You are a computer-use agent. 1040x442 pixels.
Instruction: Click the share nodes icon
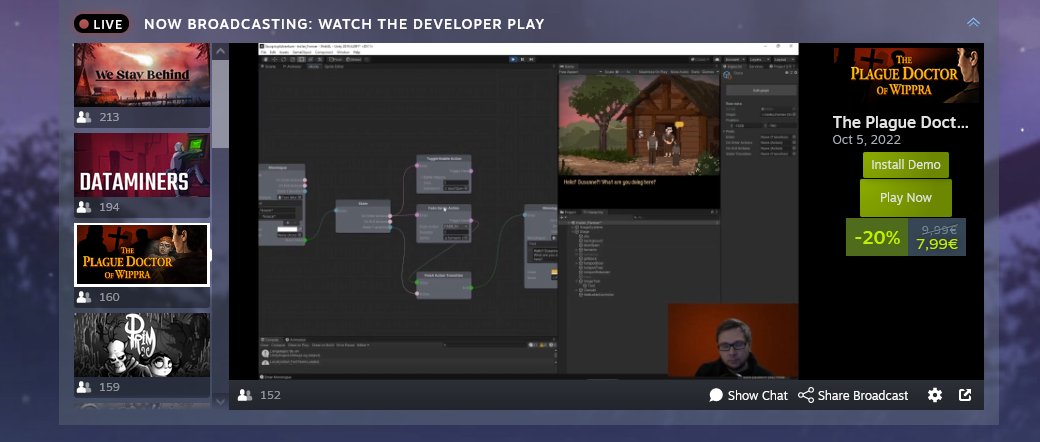806,396
